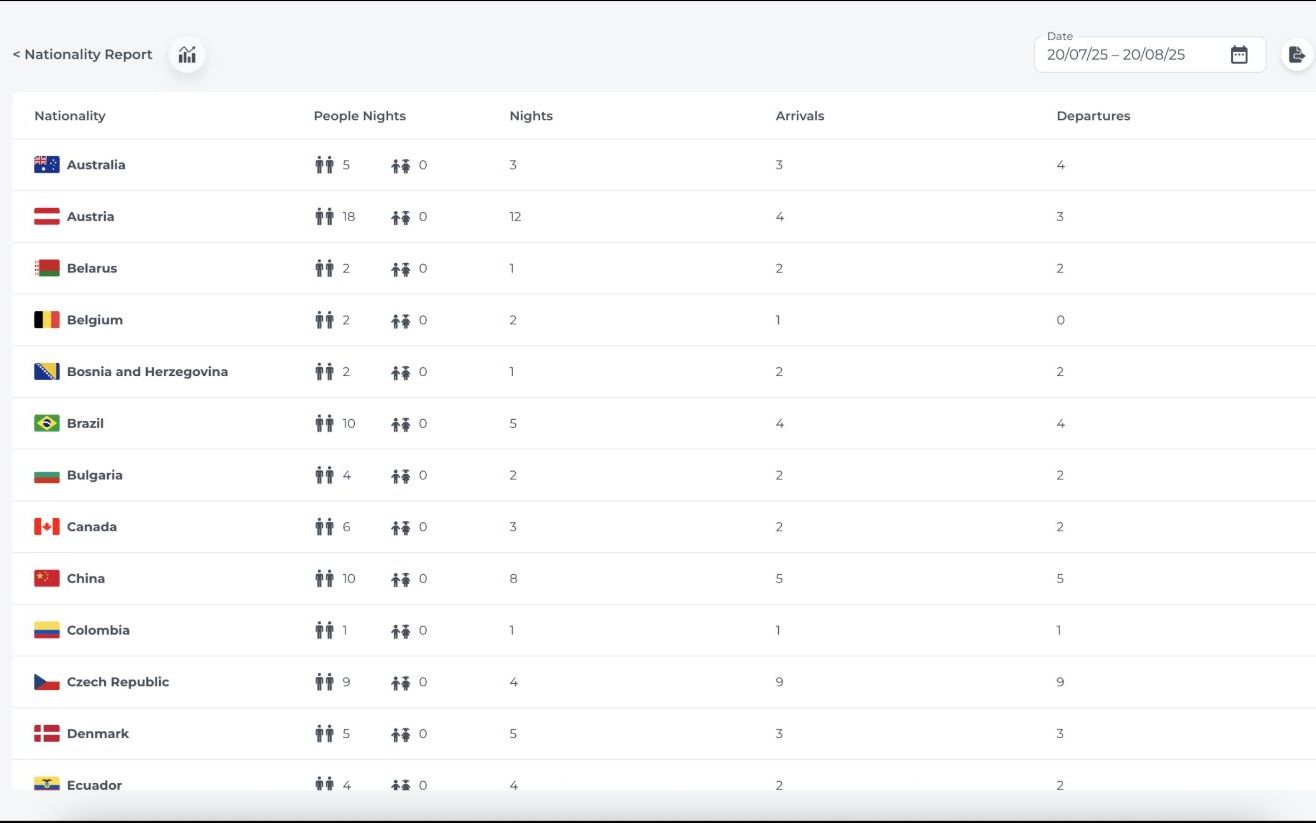Click the adults icon in Austria row
The width and height of the screenshot is (1316, 823).
tap(324, 216)
